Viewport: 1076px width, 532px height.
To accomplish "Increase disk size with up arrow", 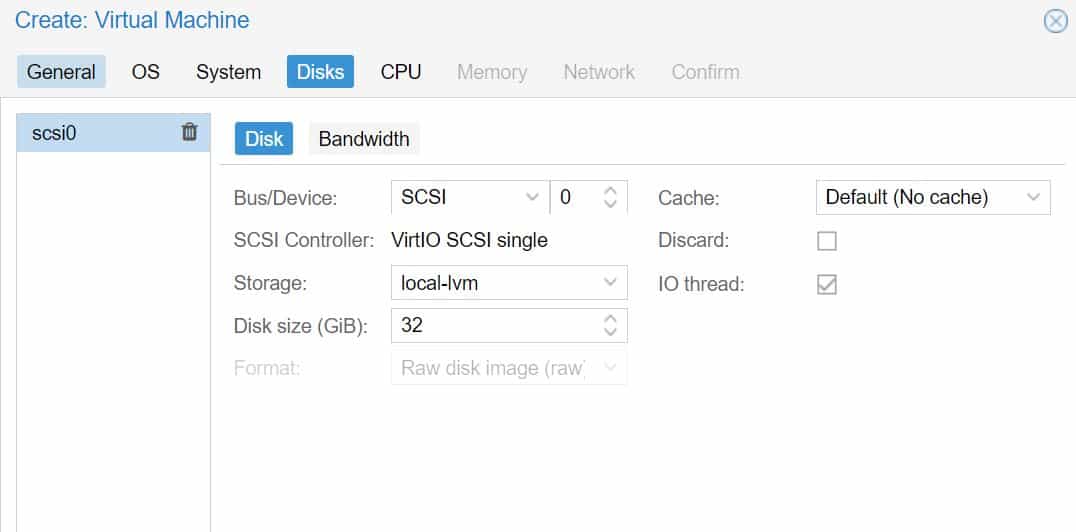I will (x=610, y=319).
